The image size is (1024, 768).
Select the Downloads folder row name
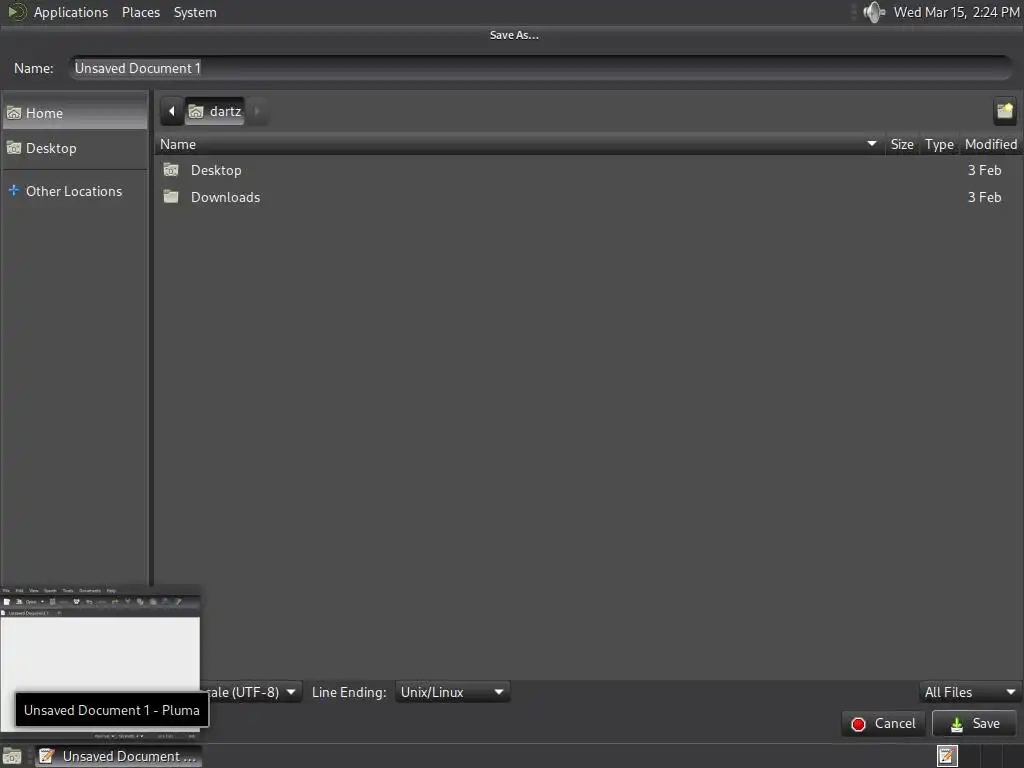[x=225, y=197]
